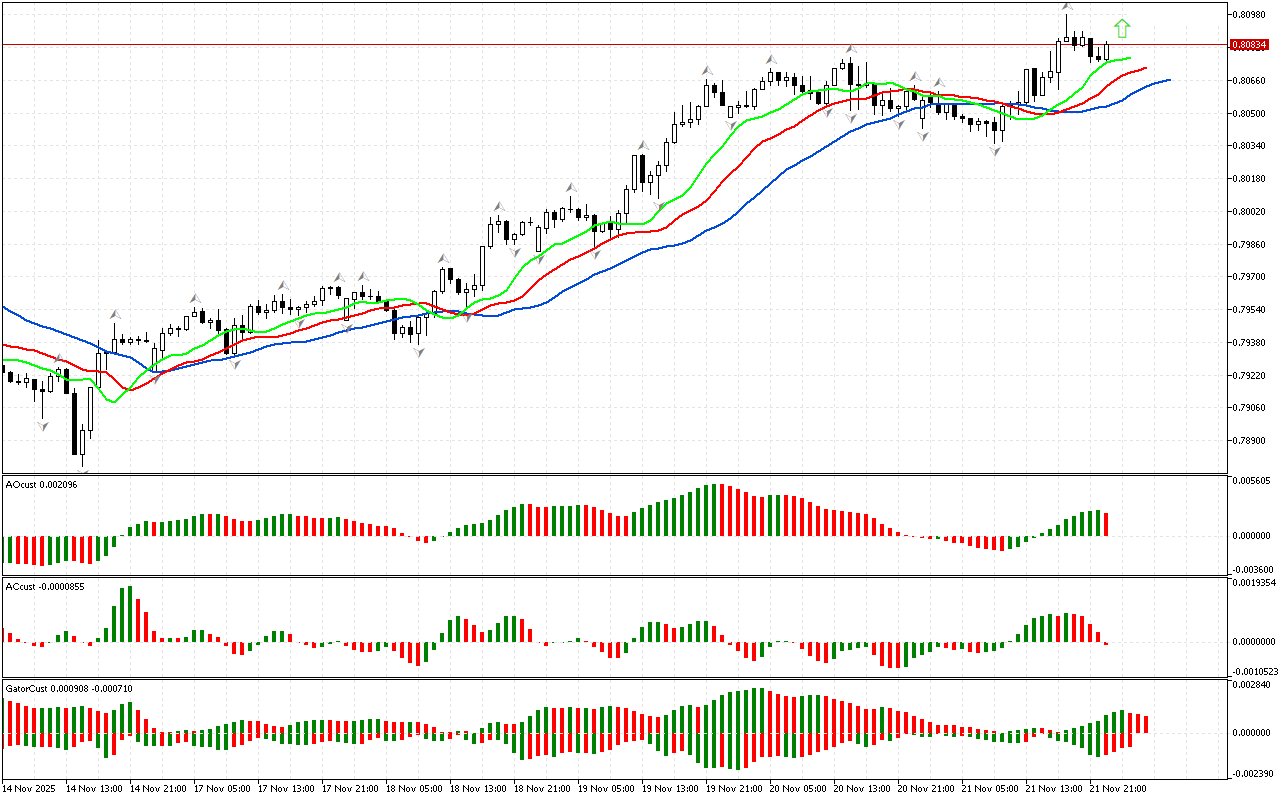Select the red horizontal price level line

pyautogui.click(x=600, y=44)
